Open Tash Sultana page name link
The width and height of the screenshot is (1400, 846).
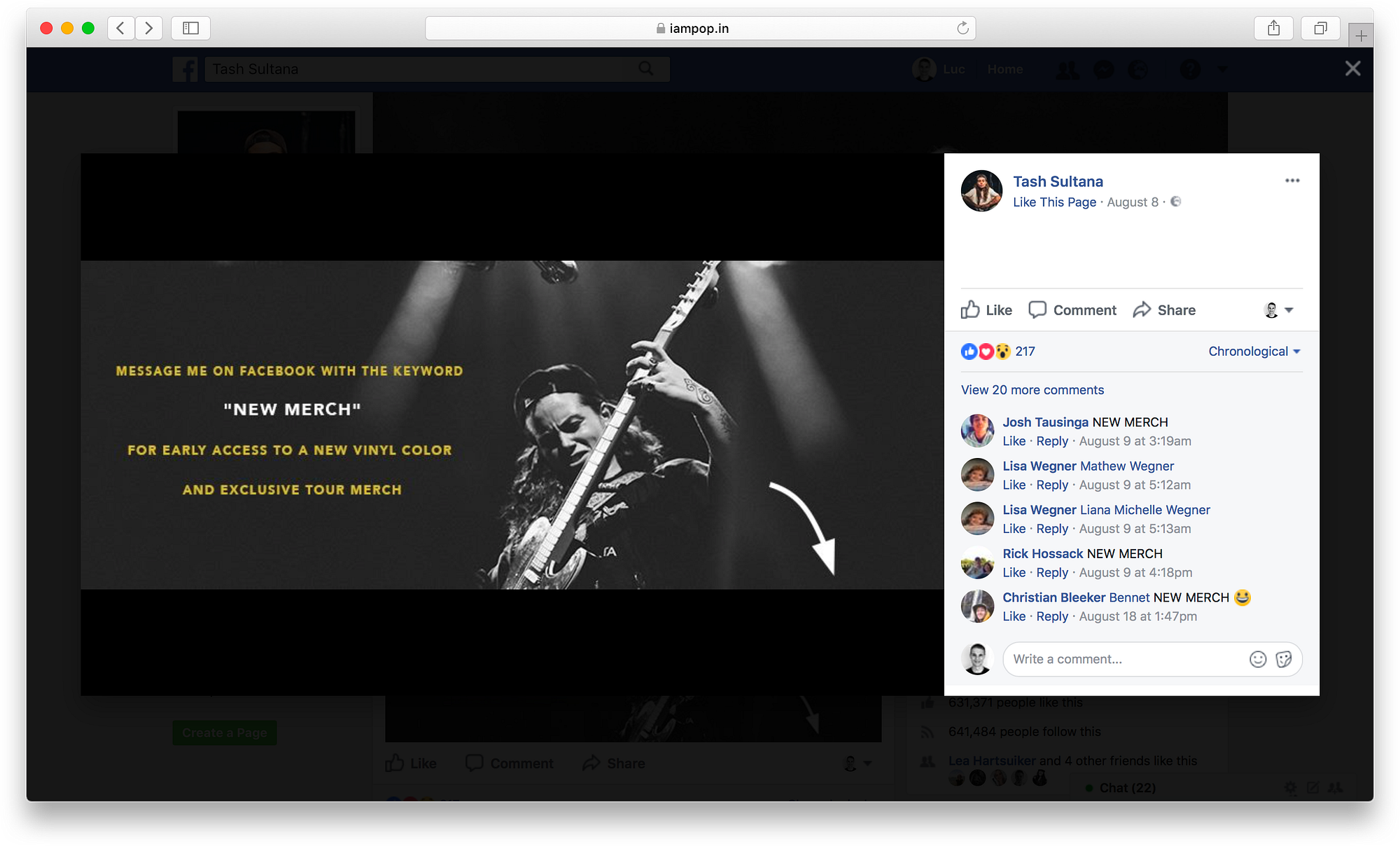[1058, 182]
